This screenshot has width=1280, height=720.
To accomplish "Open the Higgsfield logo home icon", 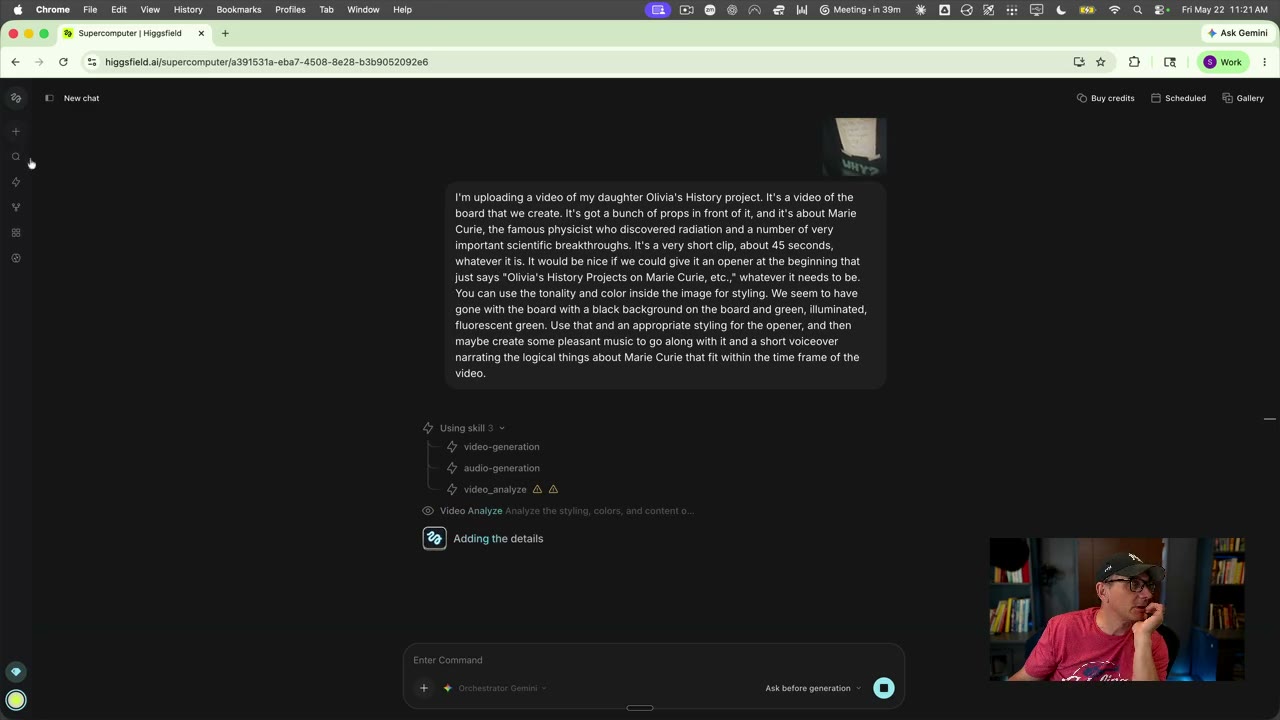I will tap(16, 98).
